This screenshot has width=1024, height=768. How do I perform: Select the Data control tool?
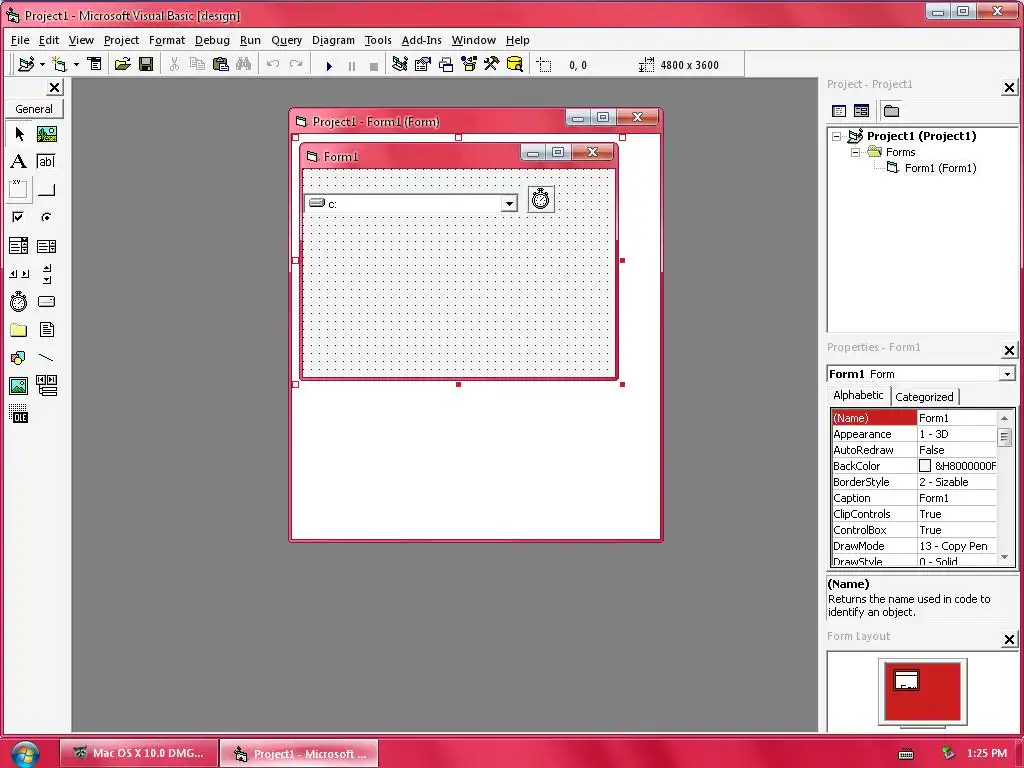click(x=46, y=386)
